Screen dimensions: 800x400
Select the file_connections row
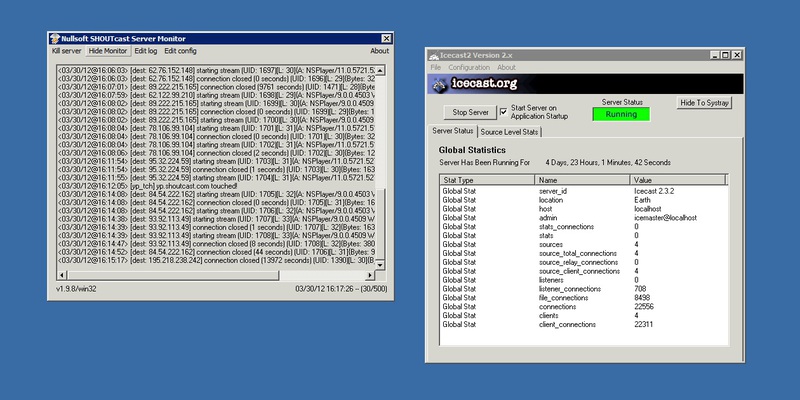click(583, 297)
